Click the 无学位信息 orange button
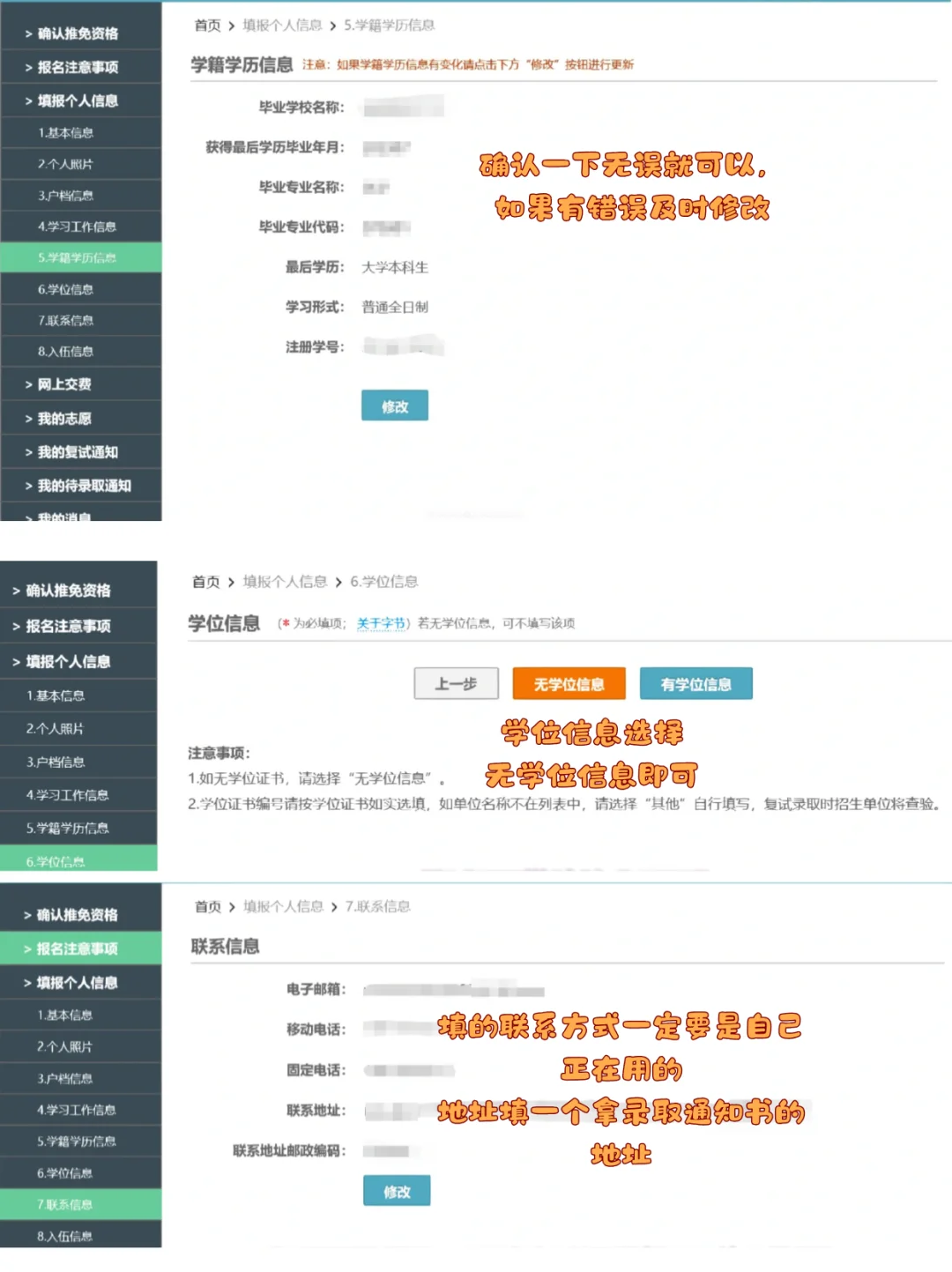Image resolution: width=952 pixels, height=1272 pixels. click(x=568, y=683)
